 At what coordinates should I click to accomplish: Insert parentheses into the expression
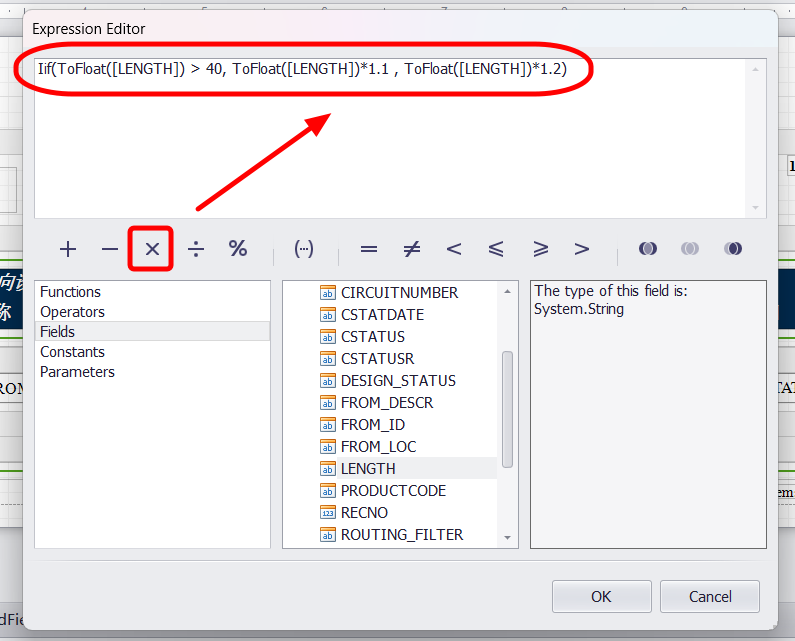point(304,248)
